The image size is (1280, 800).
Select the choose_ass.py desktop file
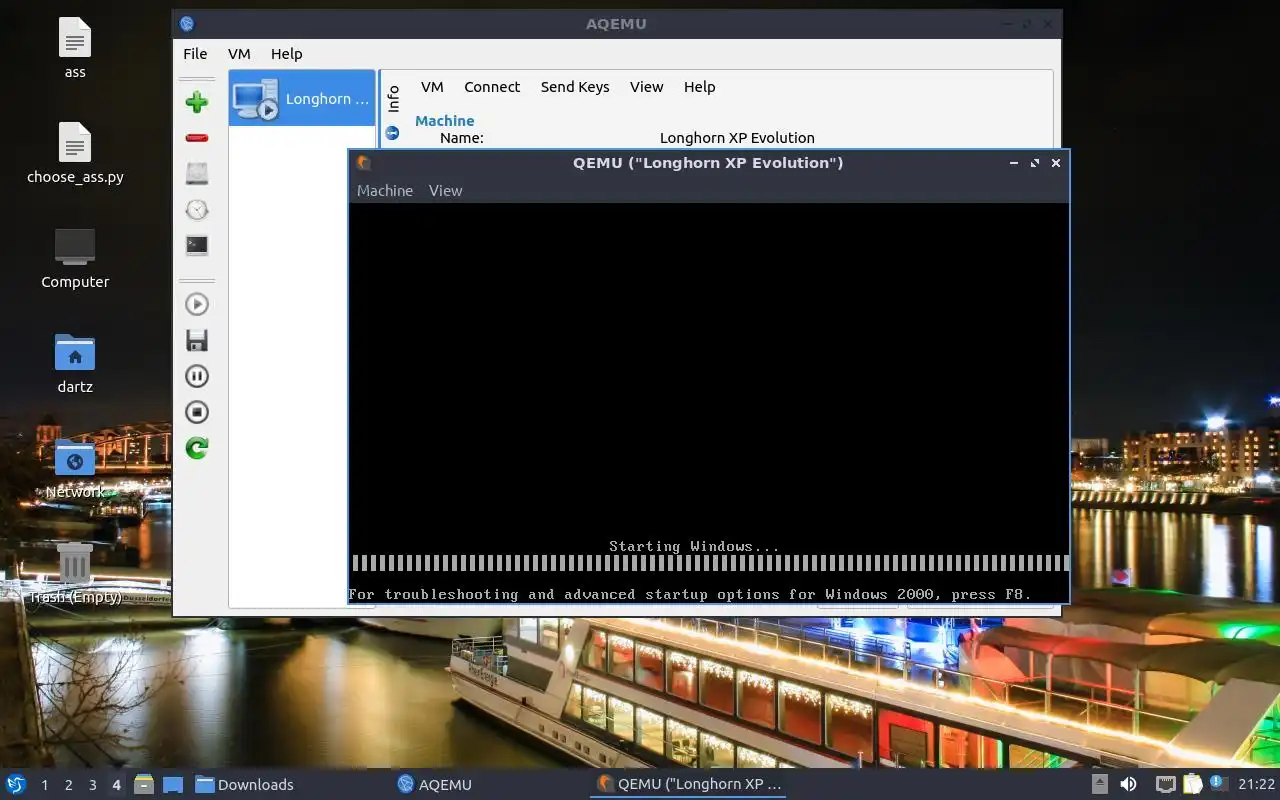coord(75,154)
